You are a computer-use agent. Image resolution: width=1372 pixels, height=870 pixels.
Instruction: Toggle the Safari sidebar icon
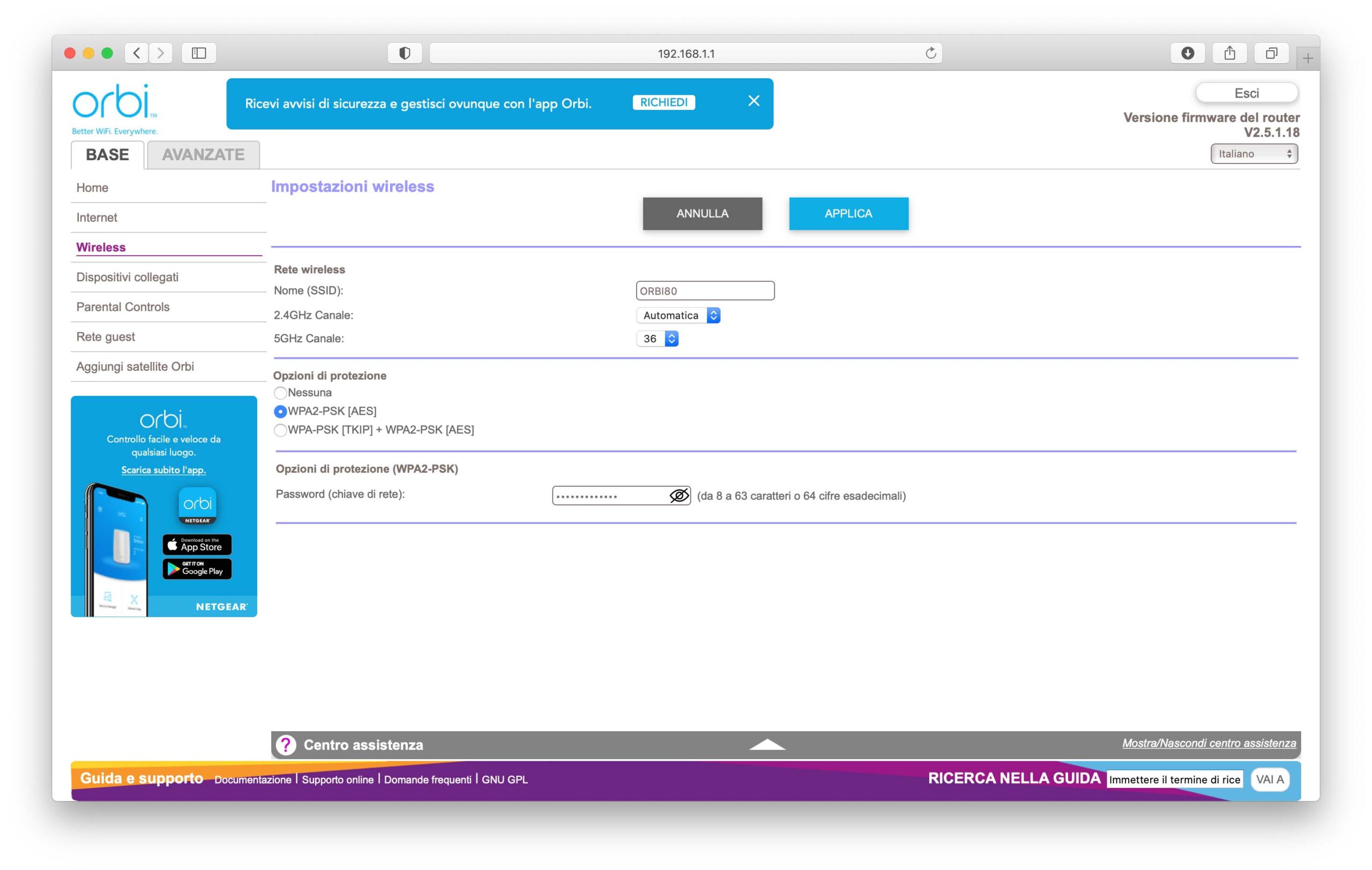[x=199, y=53]
